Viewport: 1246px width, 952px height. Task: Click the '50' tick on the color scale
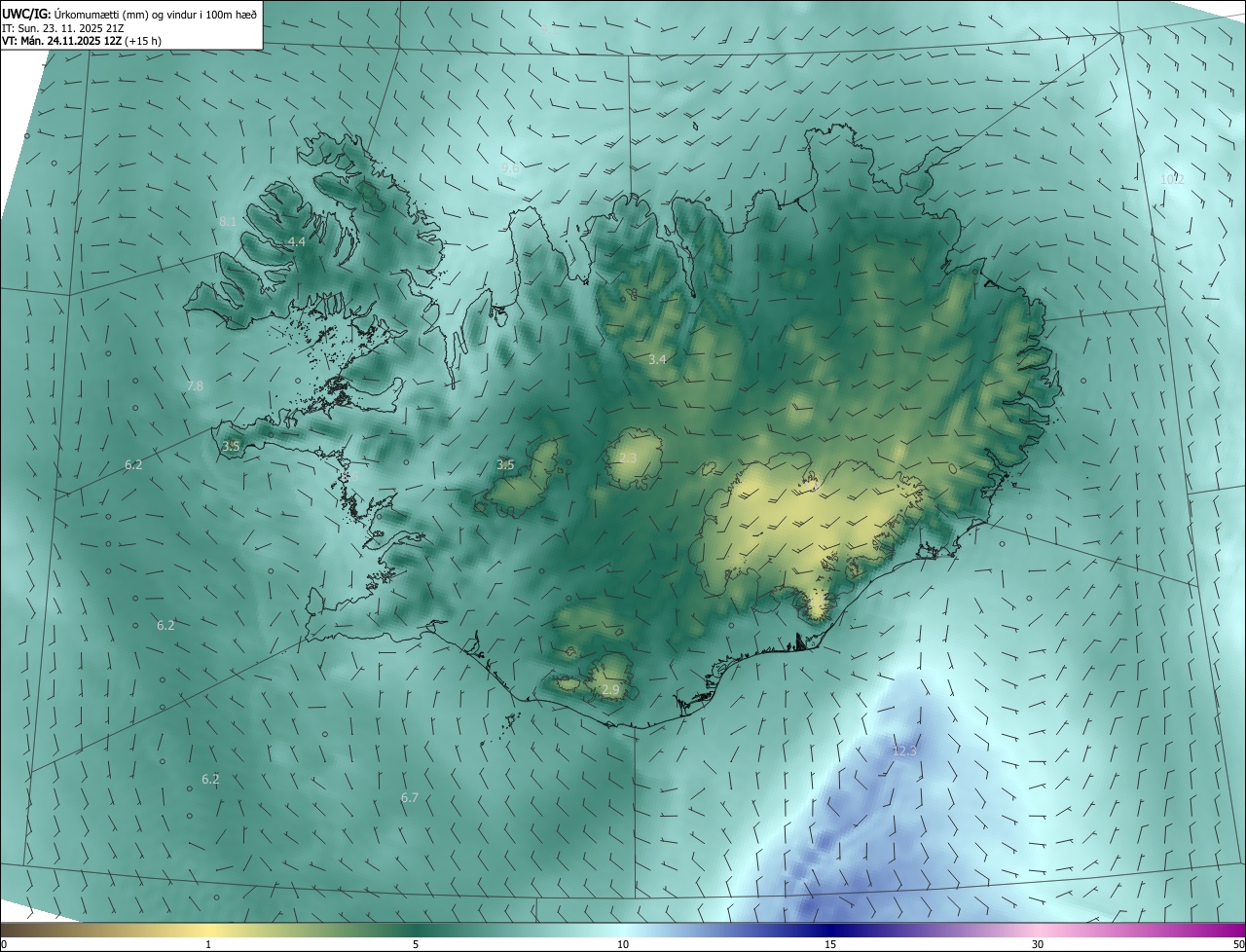pos(1238,944)
